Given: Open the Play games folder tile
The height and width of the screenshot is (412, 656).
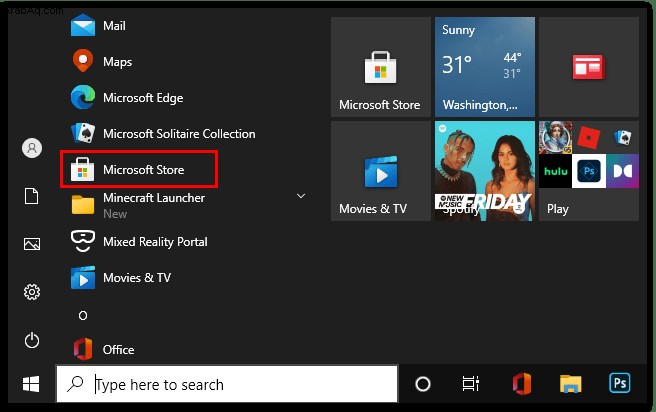Looking at the screenshot, I should [x=589, y=171].
